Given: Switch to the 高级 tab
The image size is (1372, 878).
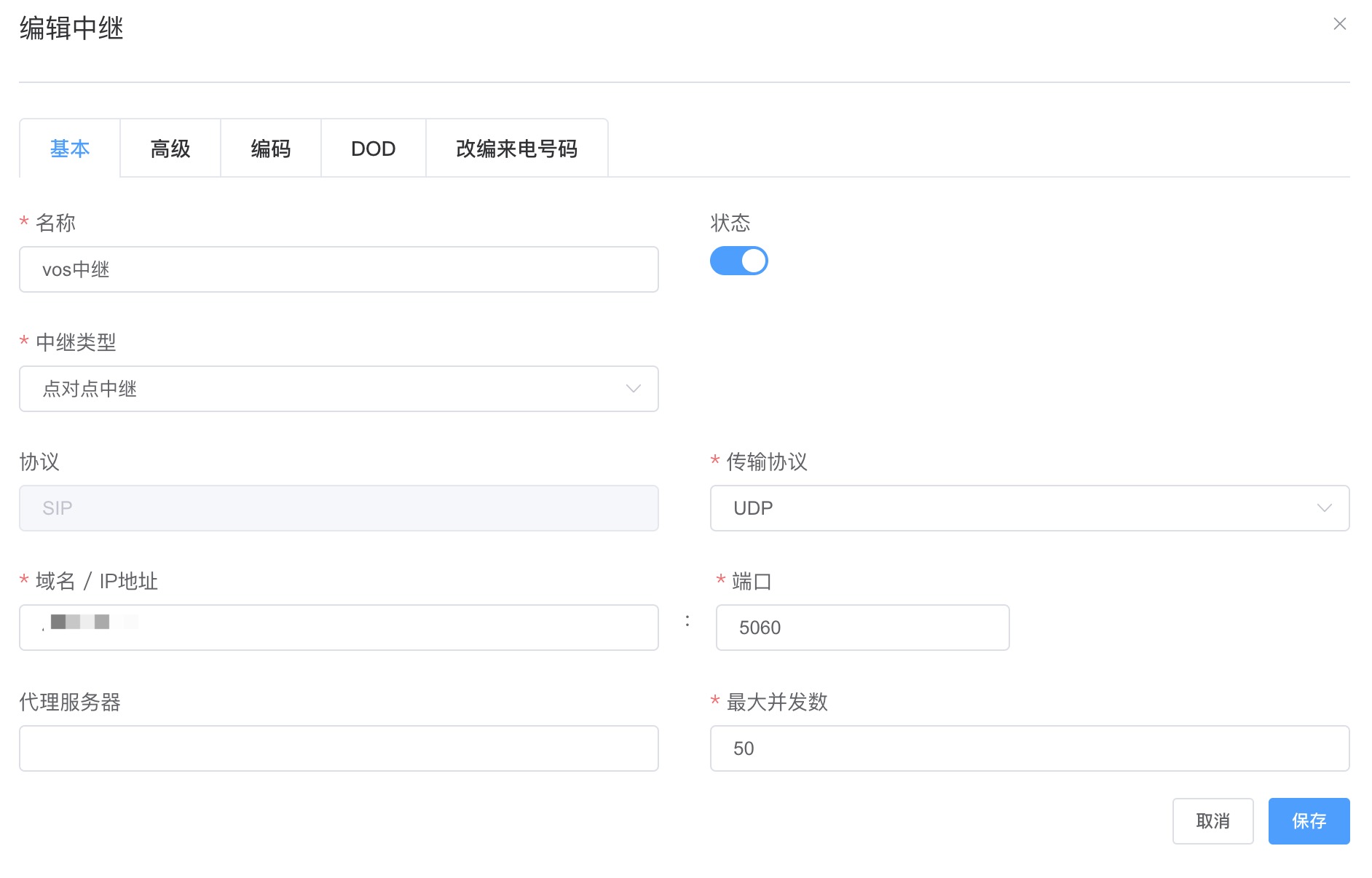Looking at the screenshot, I should point(170,148).
